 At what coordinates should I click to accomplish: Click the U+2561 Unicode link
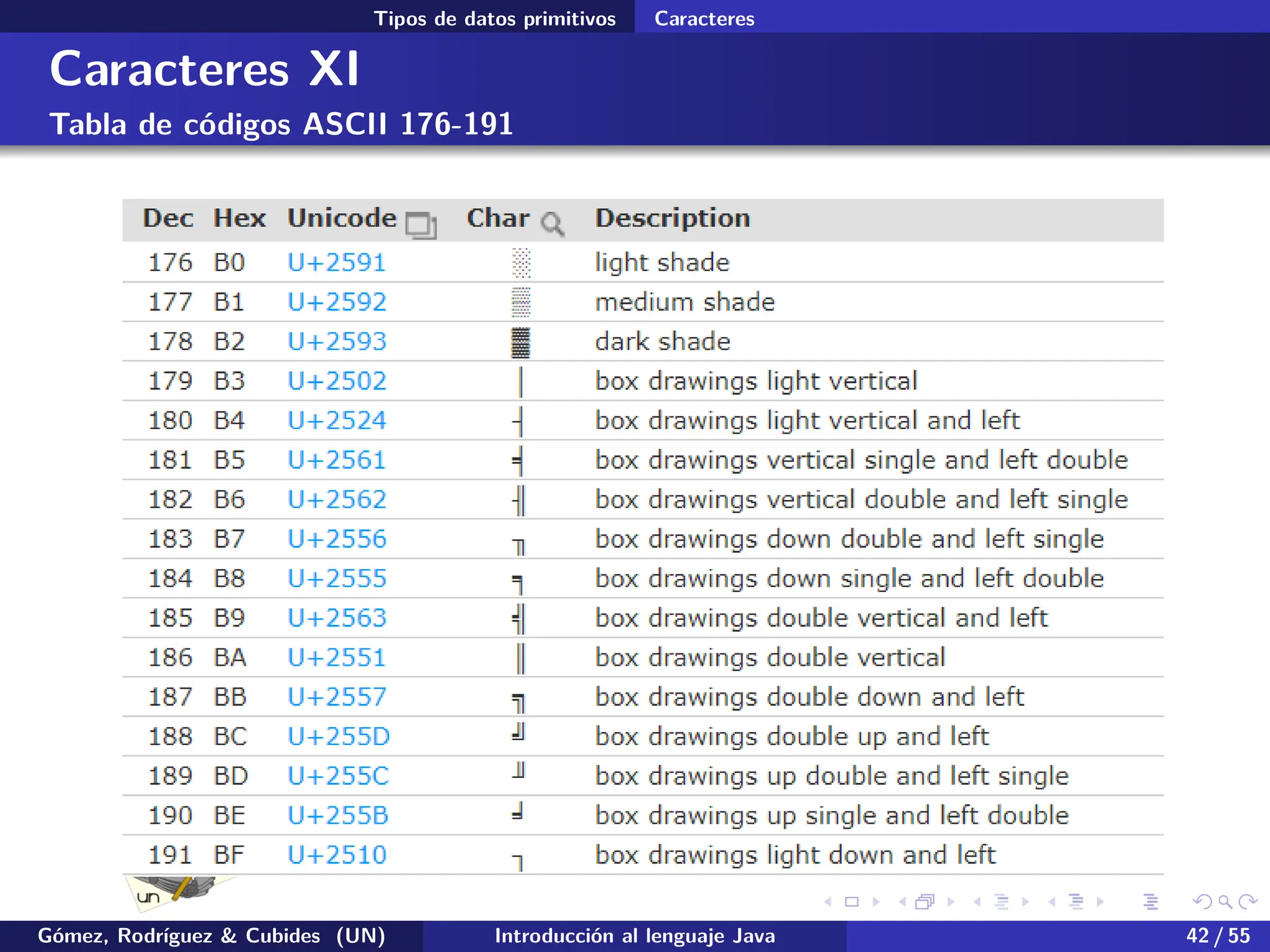pos(337,460)
